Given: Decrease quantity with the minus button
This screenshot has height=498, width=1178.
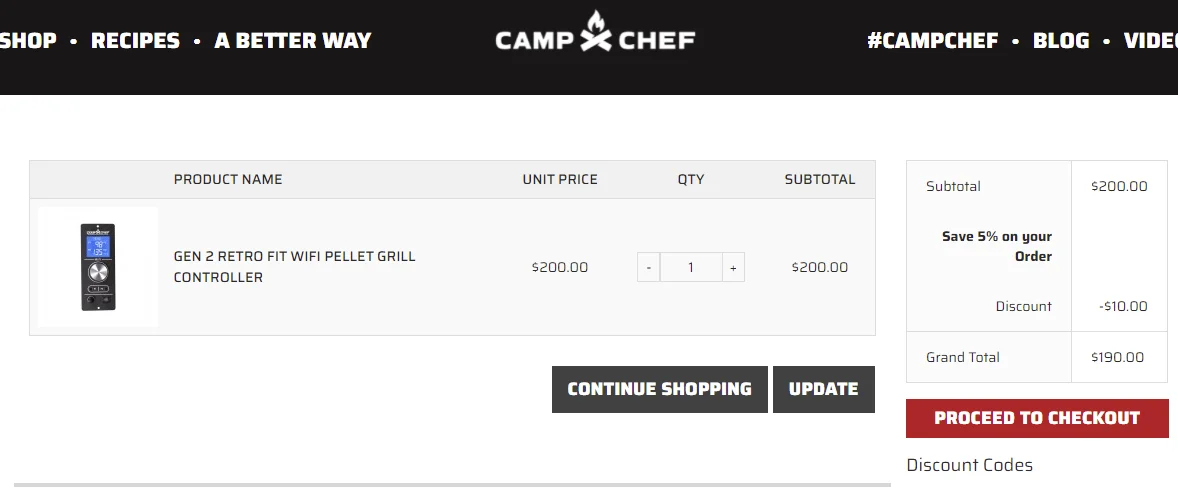Looking at the screenshot, I should (x=648, y=267).
